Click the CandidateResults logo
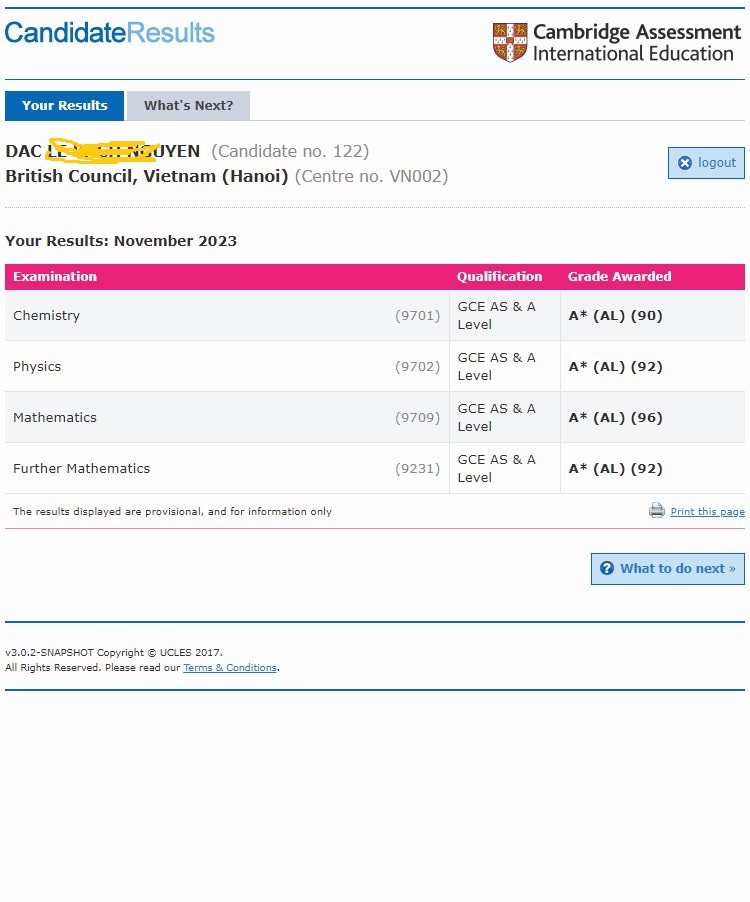 [110, 33]
